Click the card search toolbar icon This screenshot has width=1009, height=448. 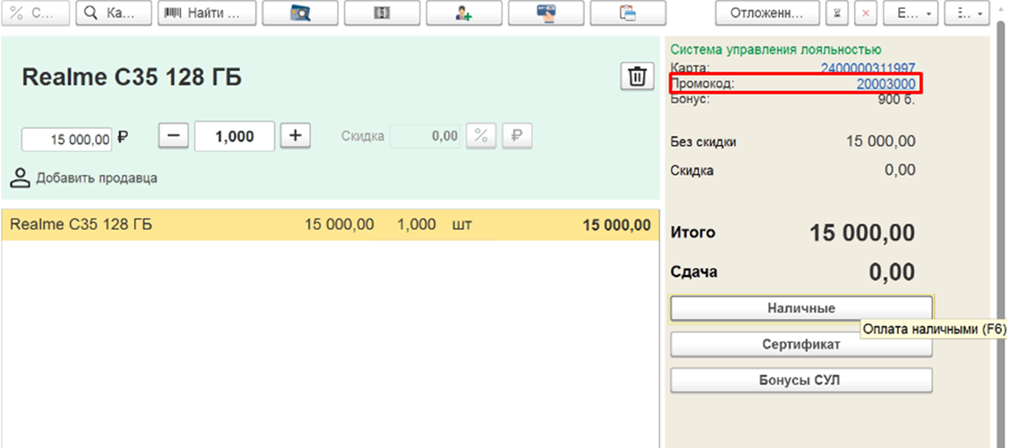[301, 13]
